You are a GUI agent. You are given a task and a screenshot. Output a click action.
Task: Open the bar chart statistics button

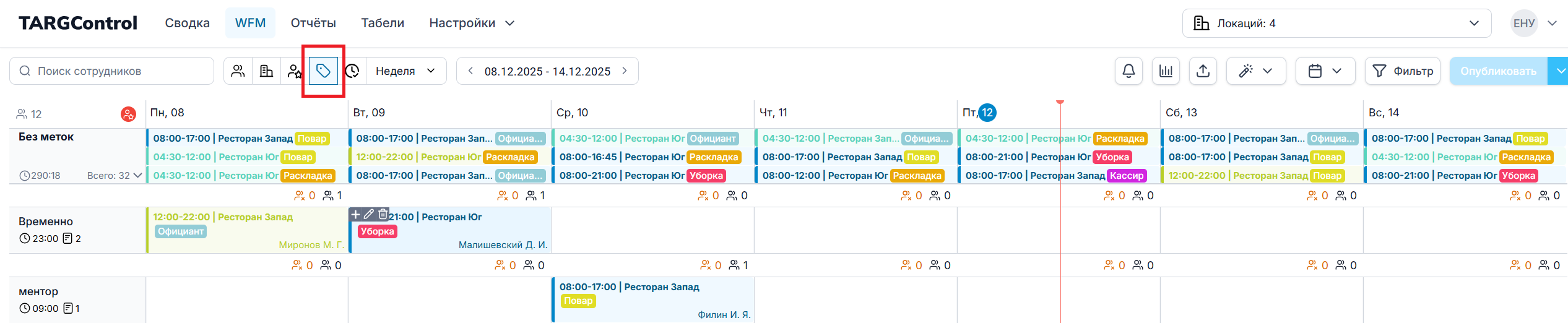(x=1166, y=71)
